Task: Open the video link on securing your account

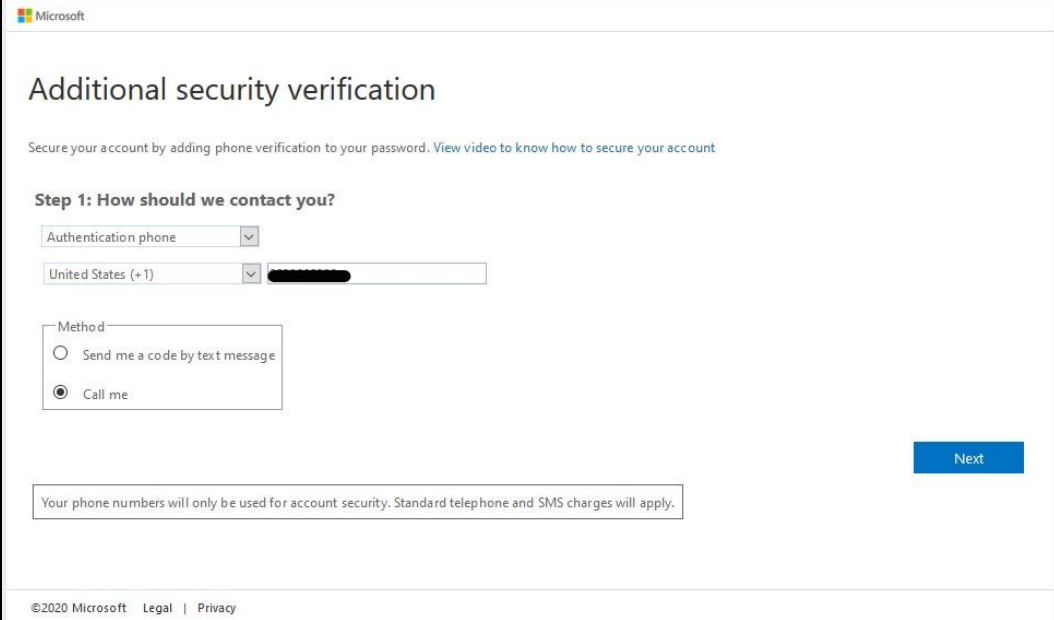Action: click(x=573, y=147)
